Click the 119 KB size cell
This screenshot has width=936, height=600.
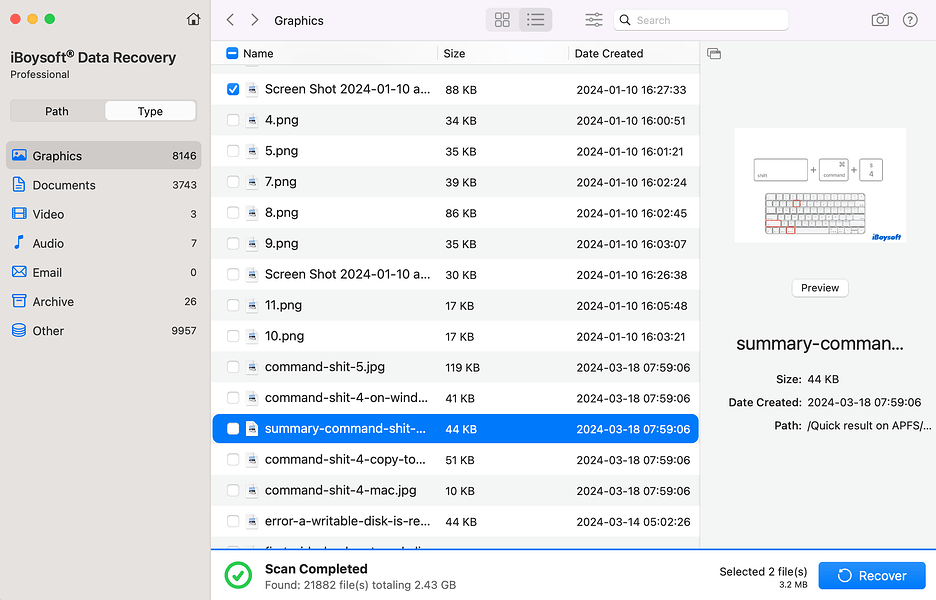point(462,367)
